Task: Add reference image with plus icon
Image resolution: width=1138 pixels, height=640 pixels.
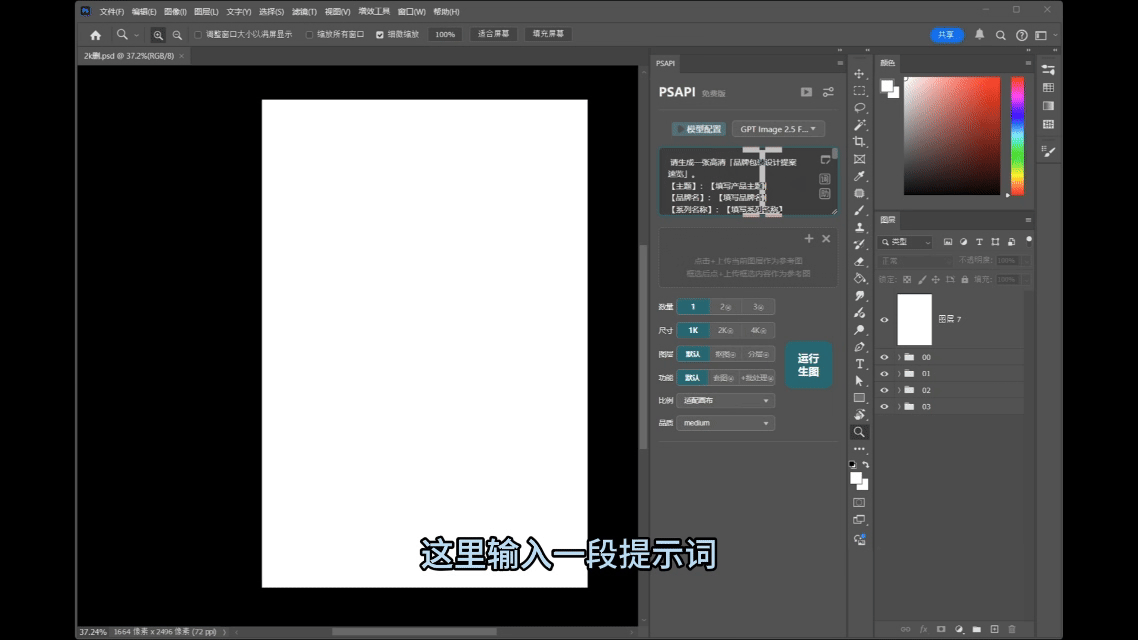Action: [809, 239]
